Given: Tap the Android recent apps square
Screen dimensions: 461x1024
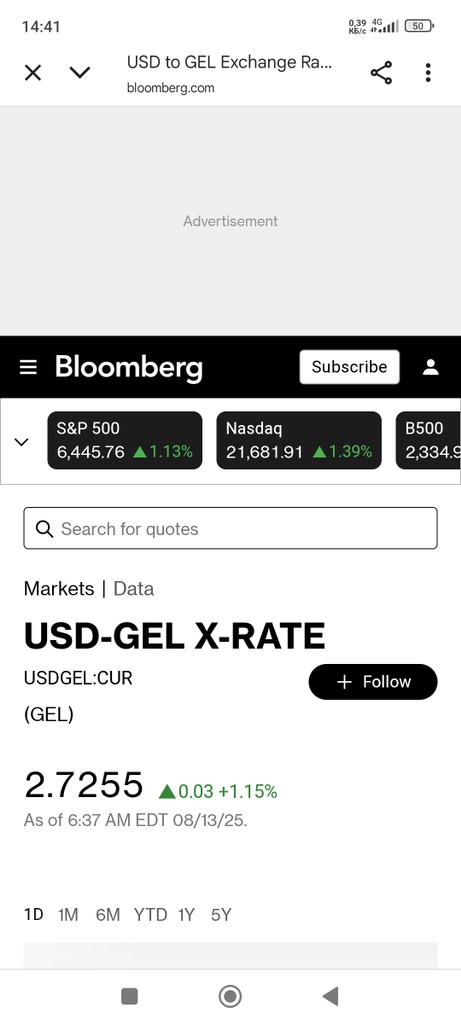Looking at the screenshot, I should pos(129,996).
